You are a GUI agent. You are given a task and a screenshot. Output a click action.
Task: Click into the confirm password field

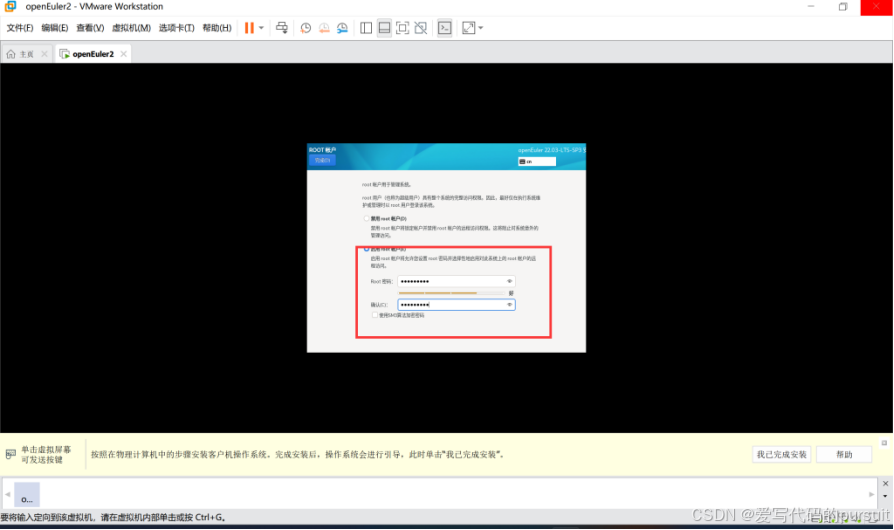click(456, 305)
